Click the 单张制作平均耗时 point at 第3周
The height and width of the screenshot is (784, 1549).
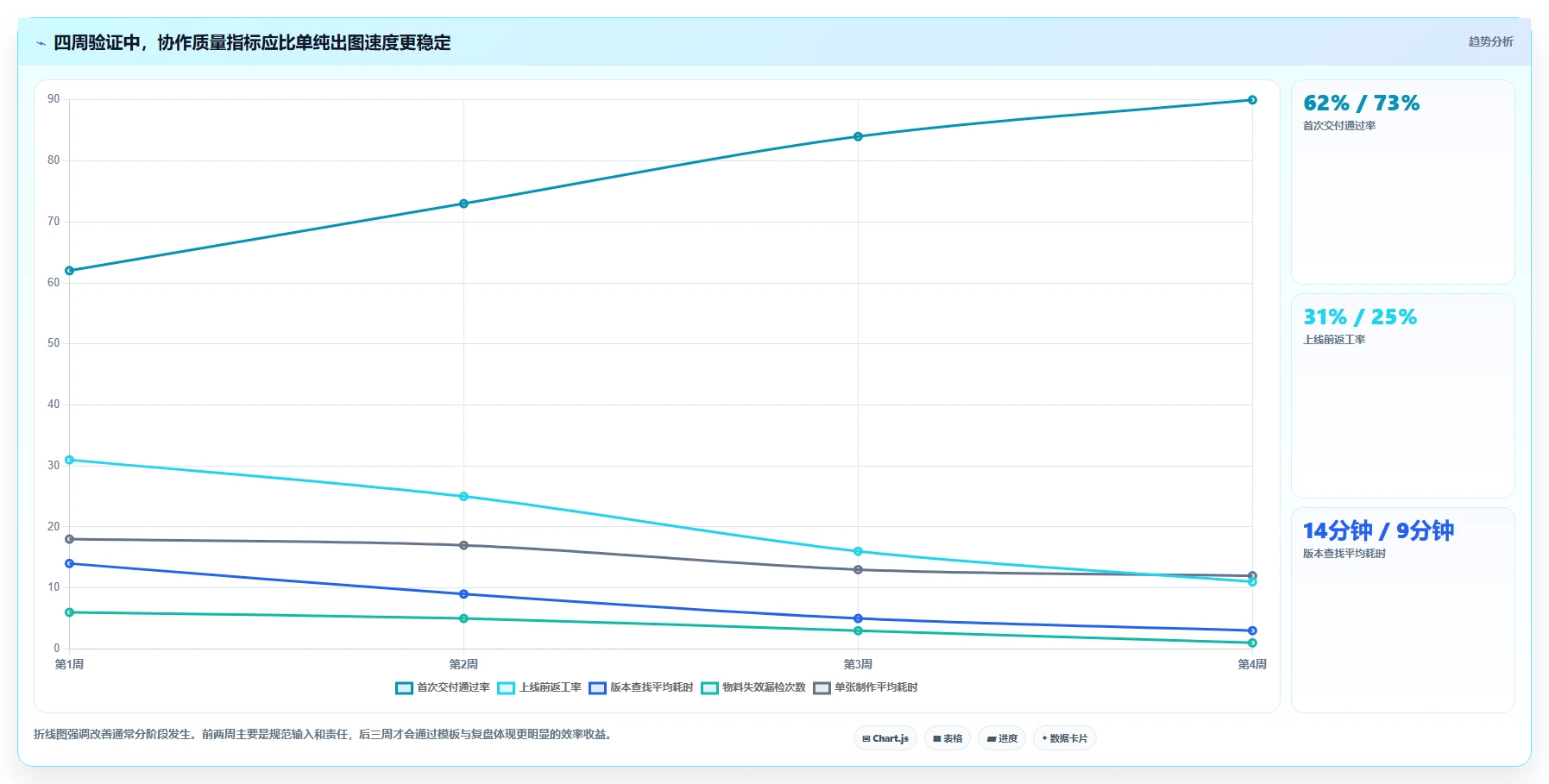point(858,569)
